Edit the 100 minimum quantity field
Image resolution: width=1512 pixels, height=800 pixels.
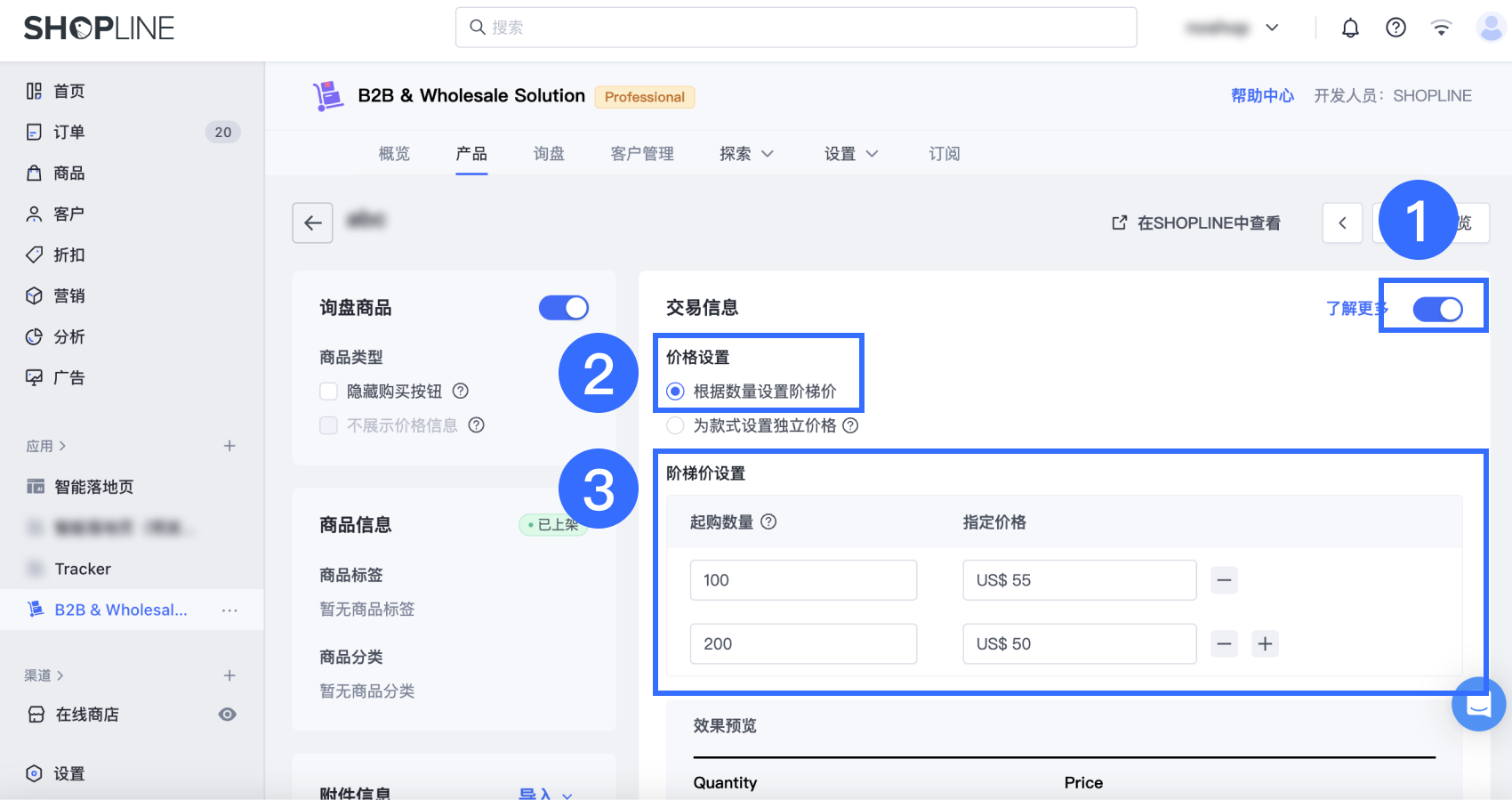[803, 580]
